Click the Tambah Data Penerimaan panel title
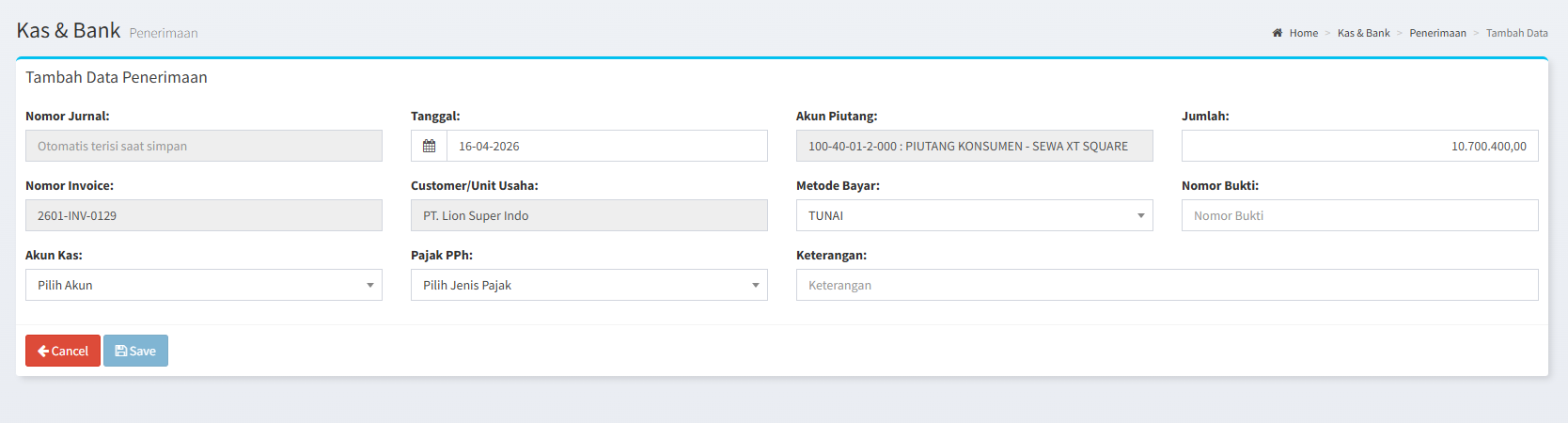1568x423 pixels. tap(117, 77)
